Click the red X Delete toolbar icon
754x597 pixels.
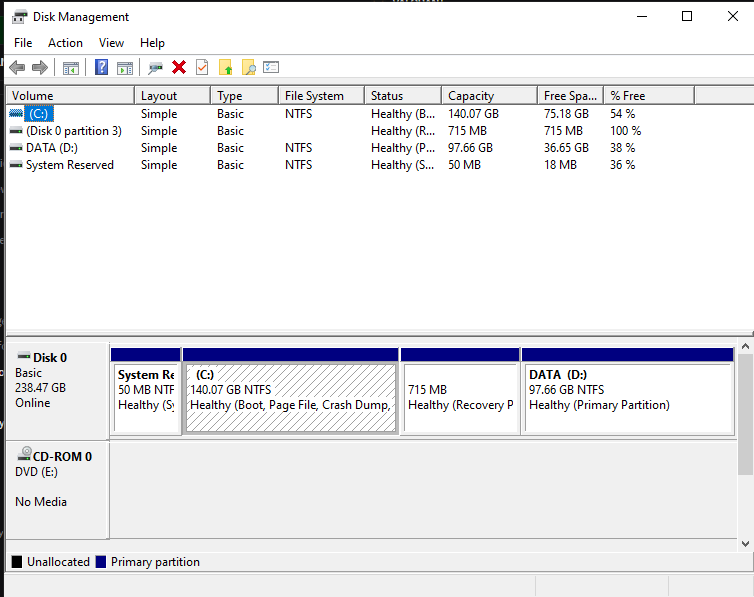179,67
